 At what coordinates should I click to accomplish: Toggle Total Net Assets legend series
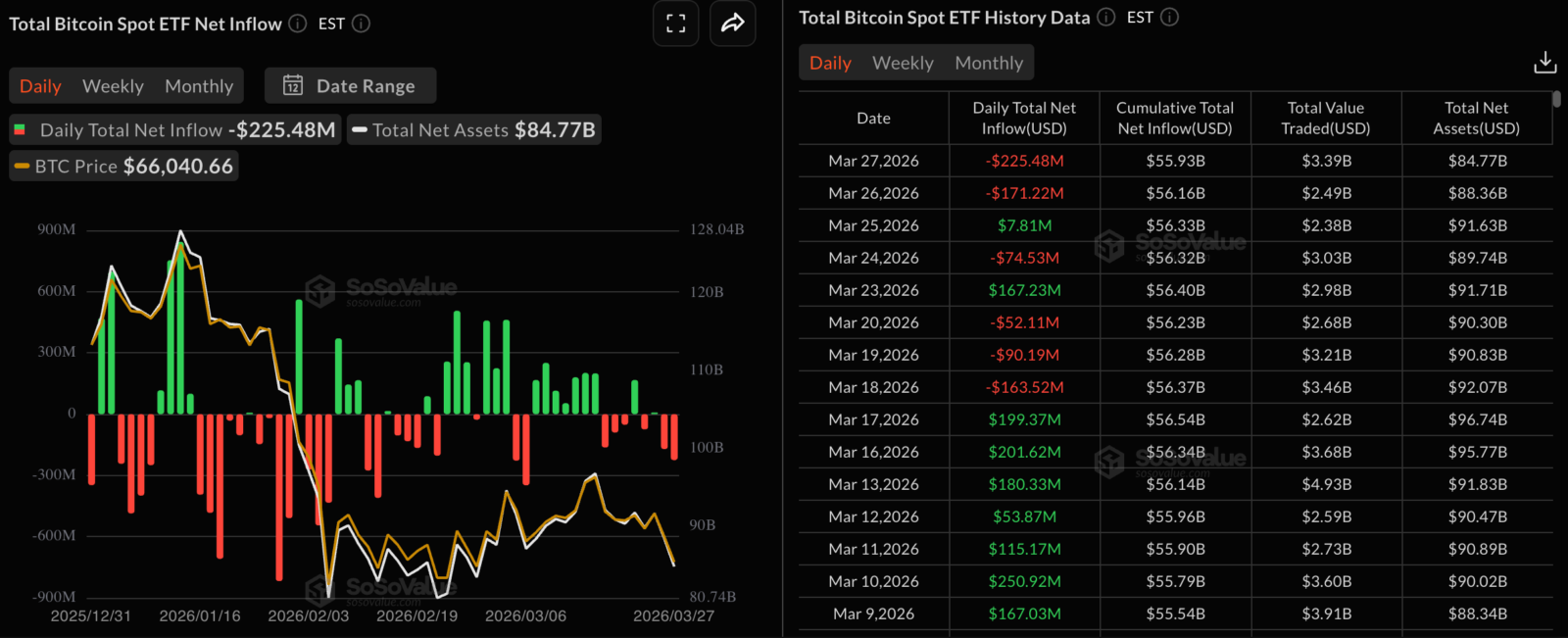point(473,129)
